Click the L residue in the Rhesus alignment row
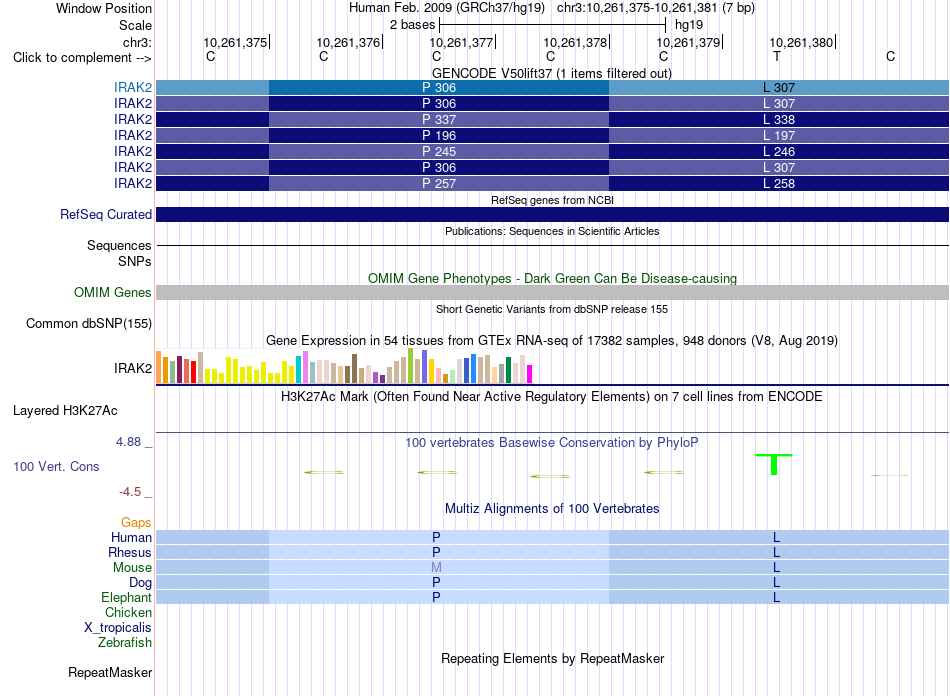 pos(776,552)
